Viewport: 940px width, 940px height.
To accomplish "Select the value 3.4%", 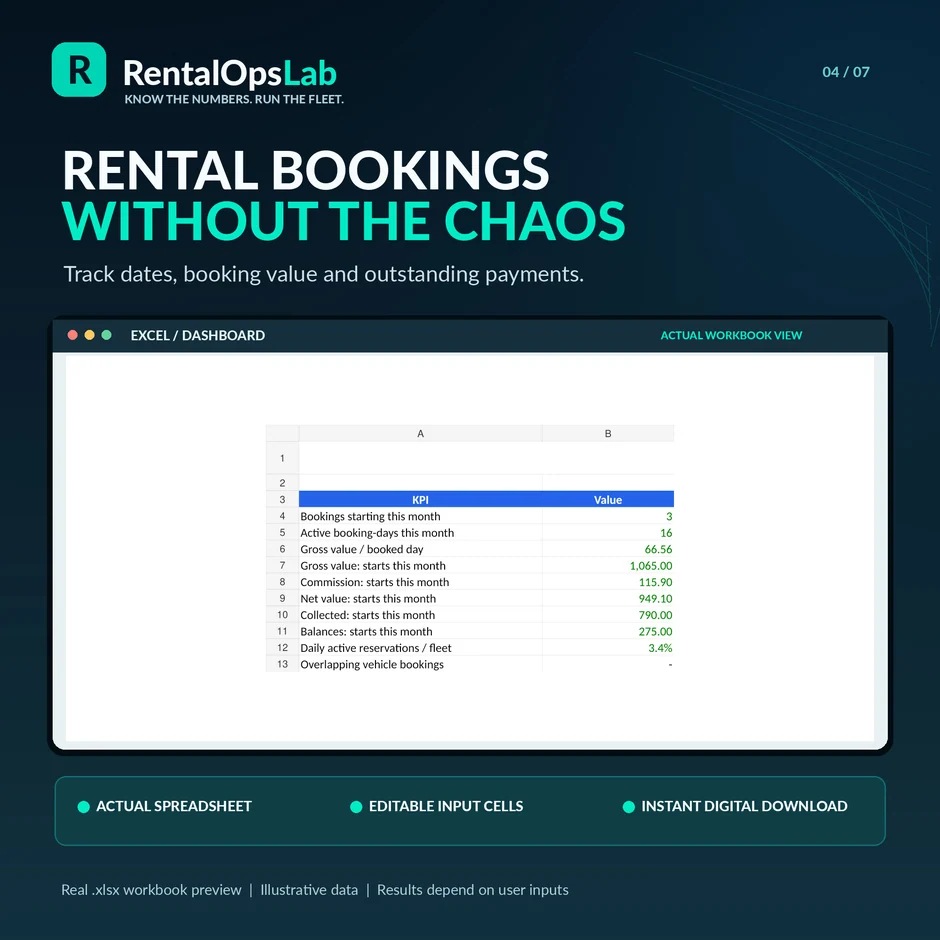I will pyautogui.click(x=608, y=648).
